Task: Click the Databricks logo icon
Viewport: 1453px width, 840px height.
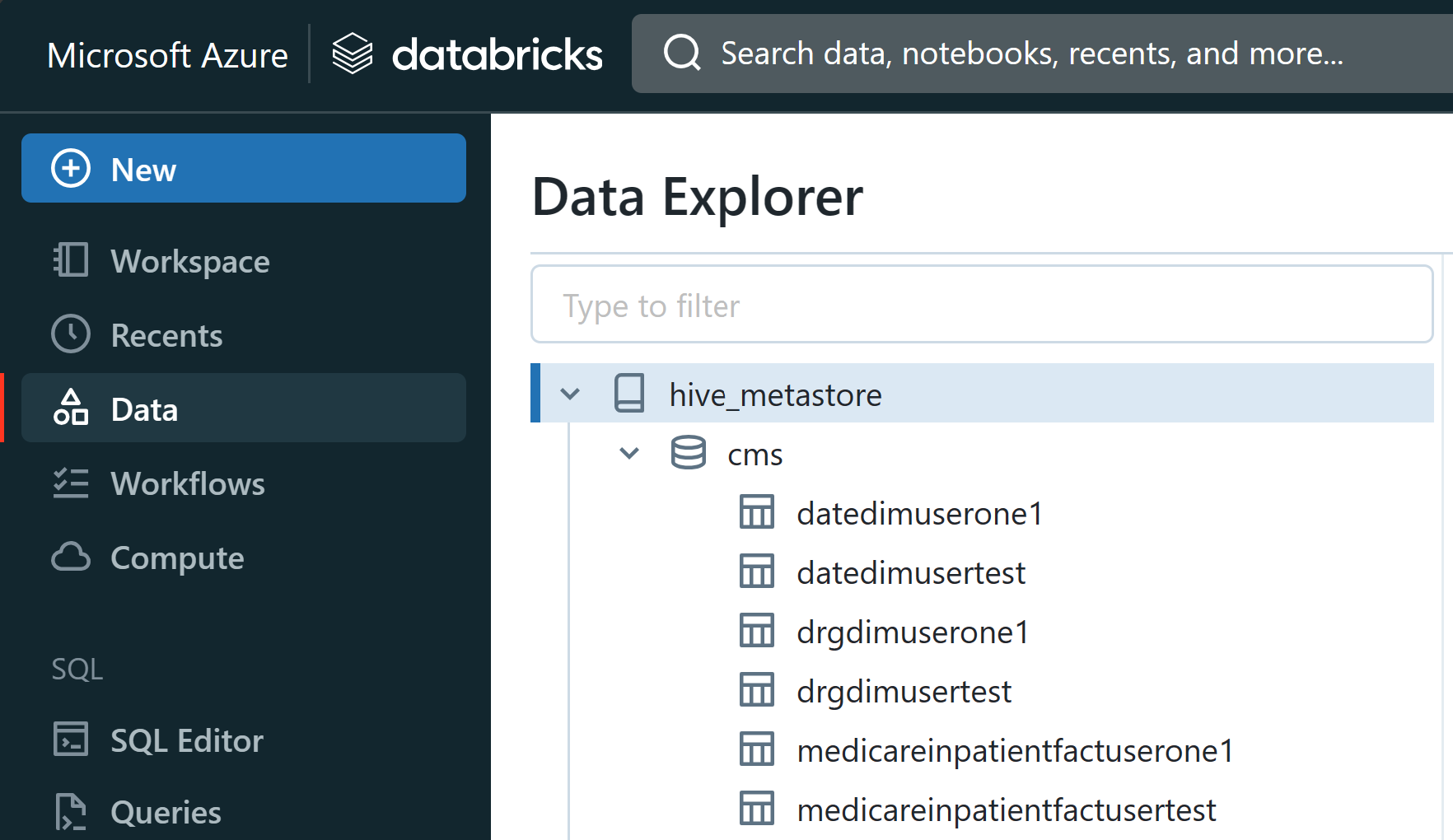Action: (353, 54)
